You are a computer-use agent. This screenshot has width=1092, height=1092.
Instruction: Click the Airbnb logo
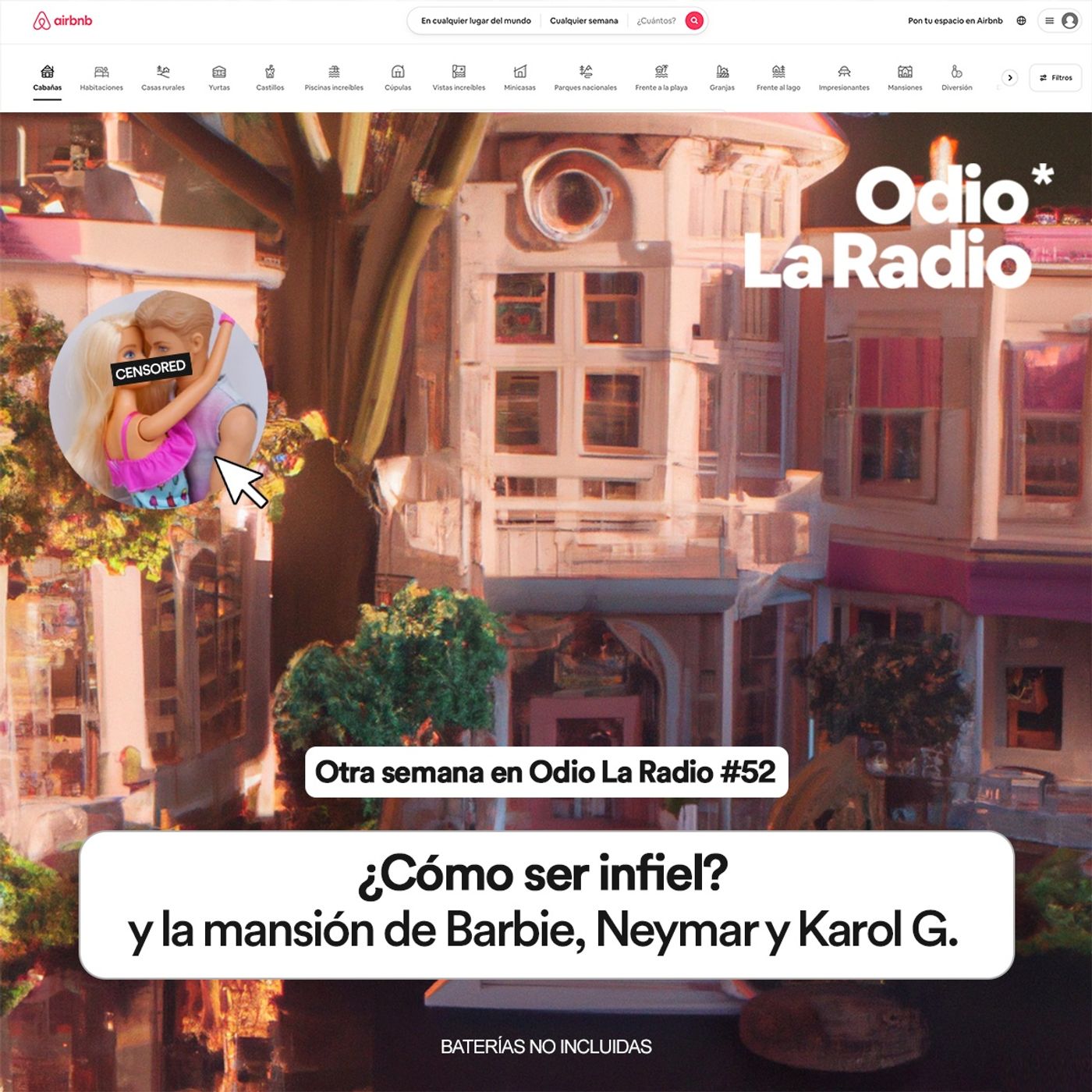click(x=62, y=21)
